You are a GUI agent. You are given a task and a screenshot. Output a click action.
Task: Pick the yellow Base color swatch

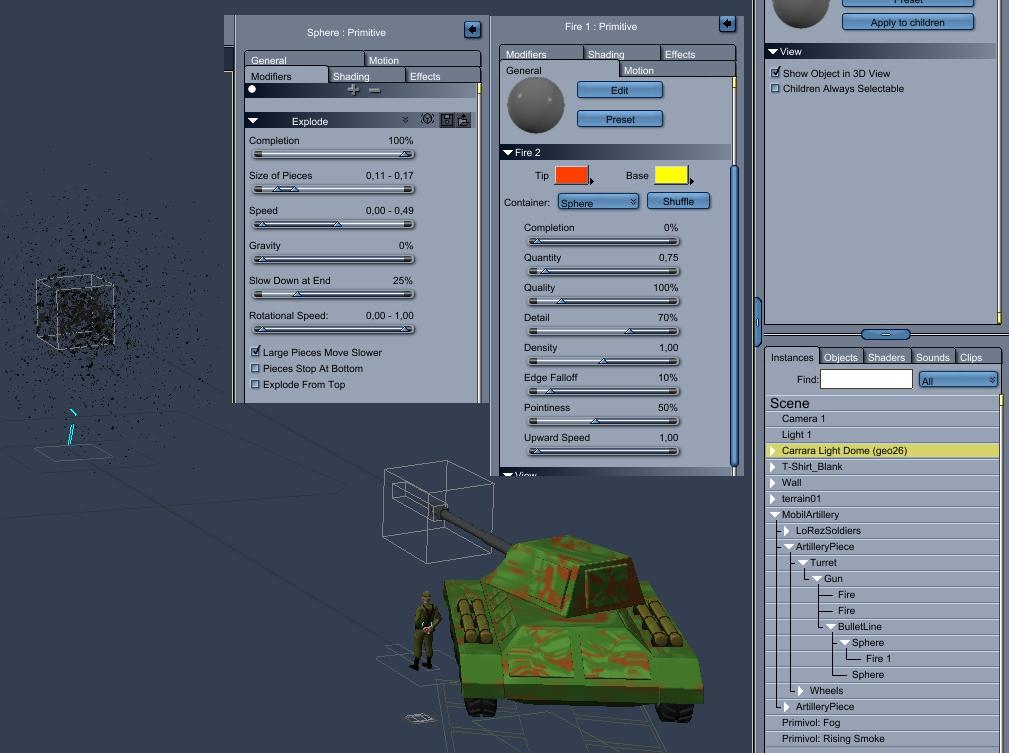point(671,175)
